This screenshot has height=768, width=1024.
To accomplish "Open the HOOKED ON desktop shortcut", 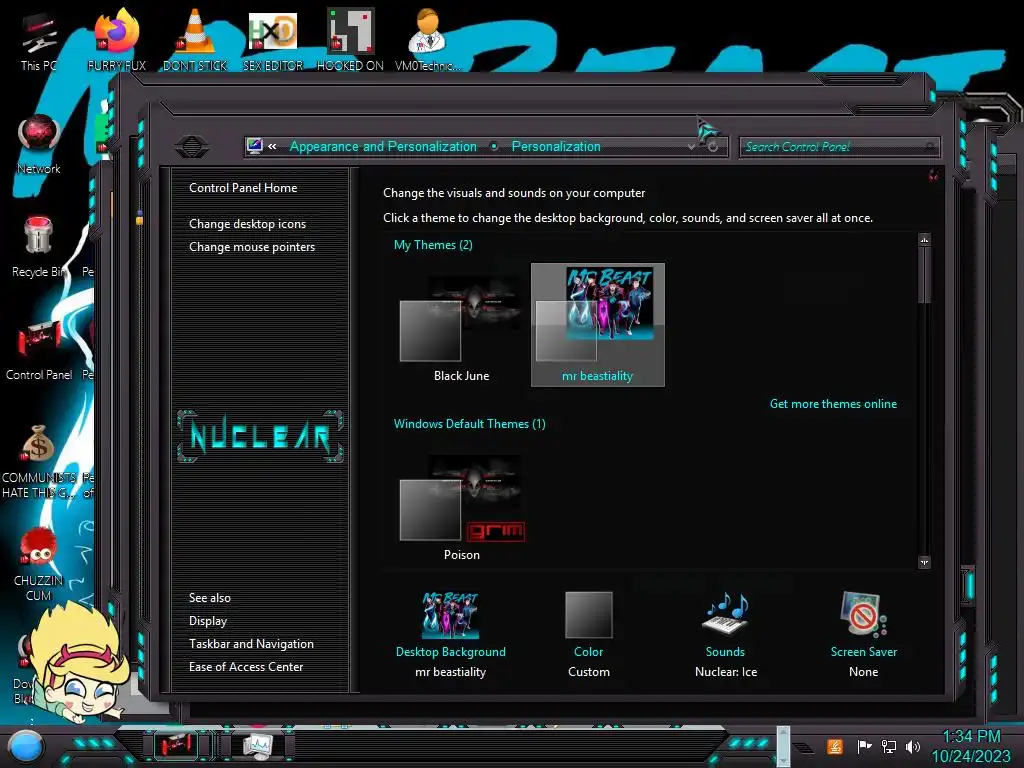I will click(350, 39).
